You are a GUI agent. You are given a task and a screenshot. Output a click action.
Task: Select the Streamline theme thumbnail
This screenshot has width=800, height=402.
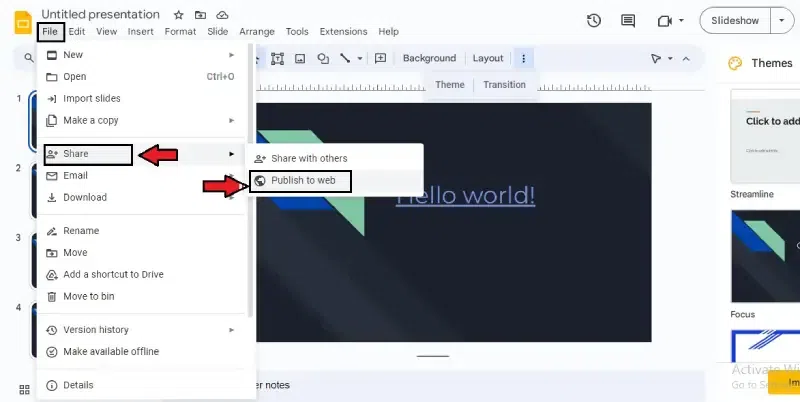(765, 136)
